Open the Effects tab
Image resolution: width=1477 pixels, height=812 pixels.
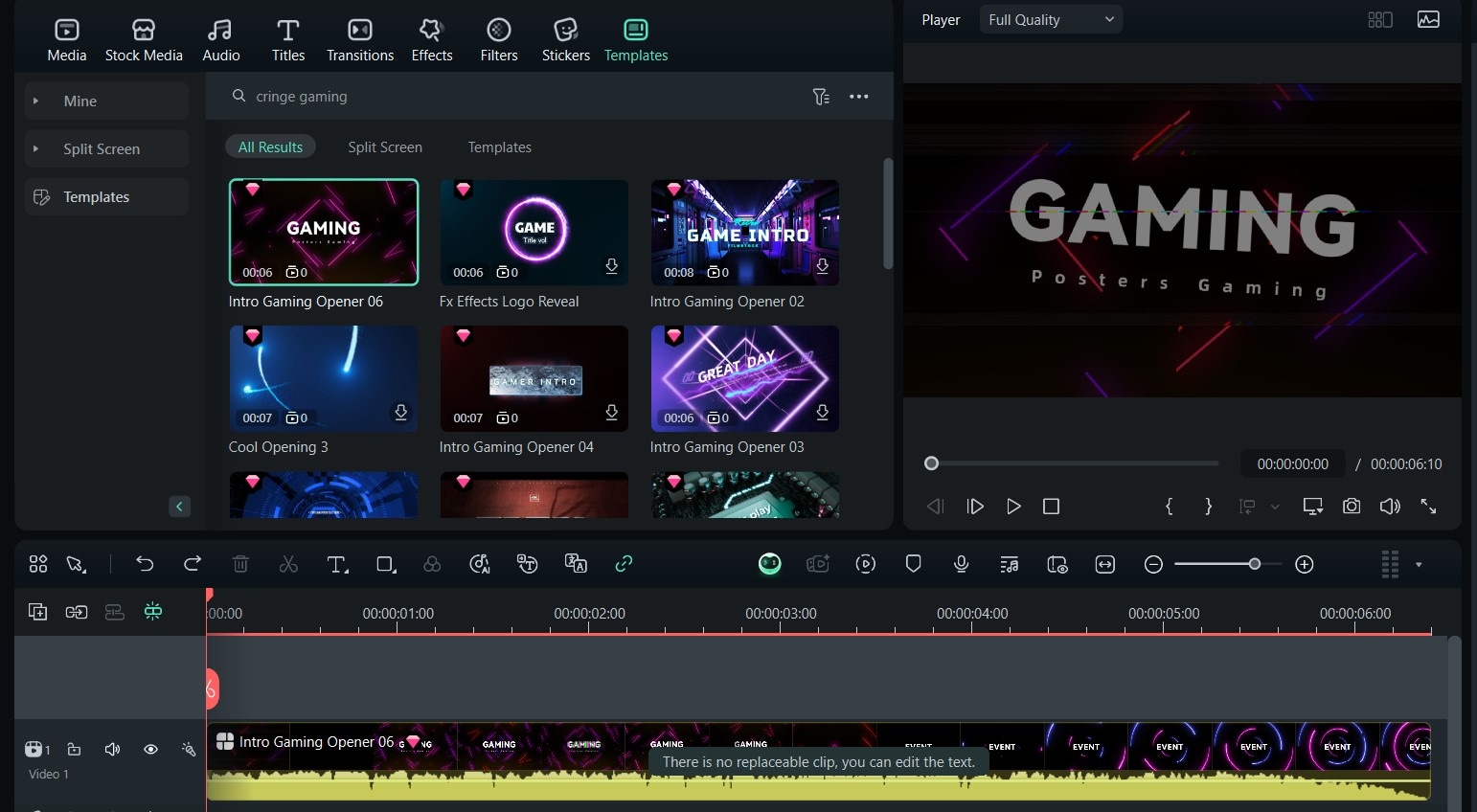point(432,41)
